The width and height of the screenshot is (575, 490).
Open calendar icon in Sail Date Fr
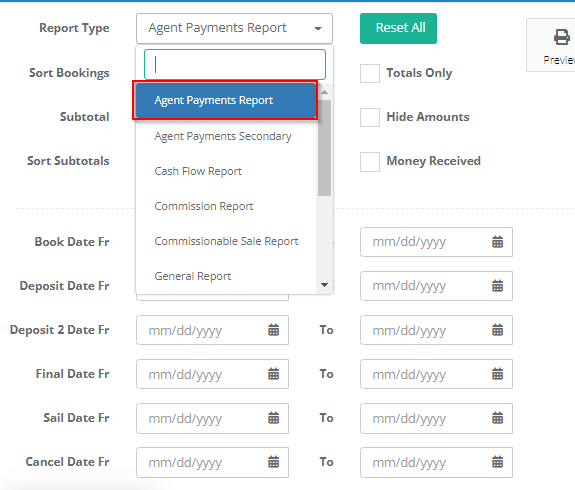(x=274, y=418)
